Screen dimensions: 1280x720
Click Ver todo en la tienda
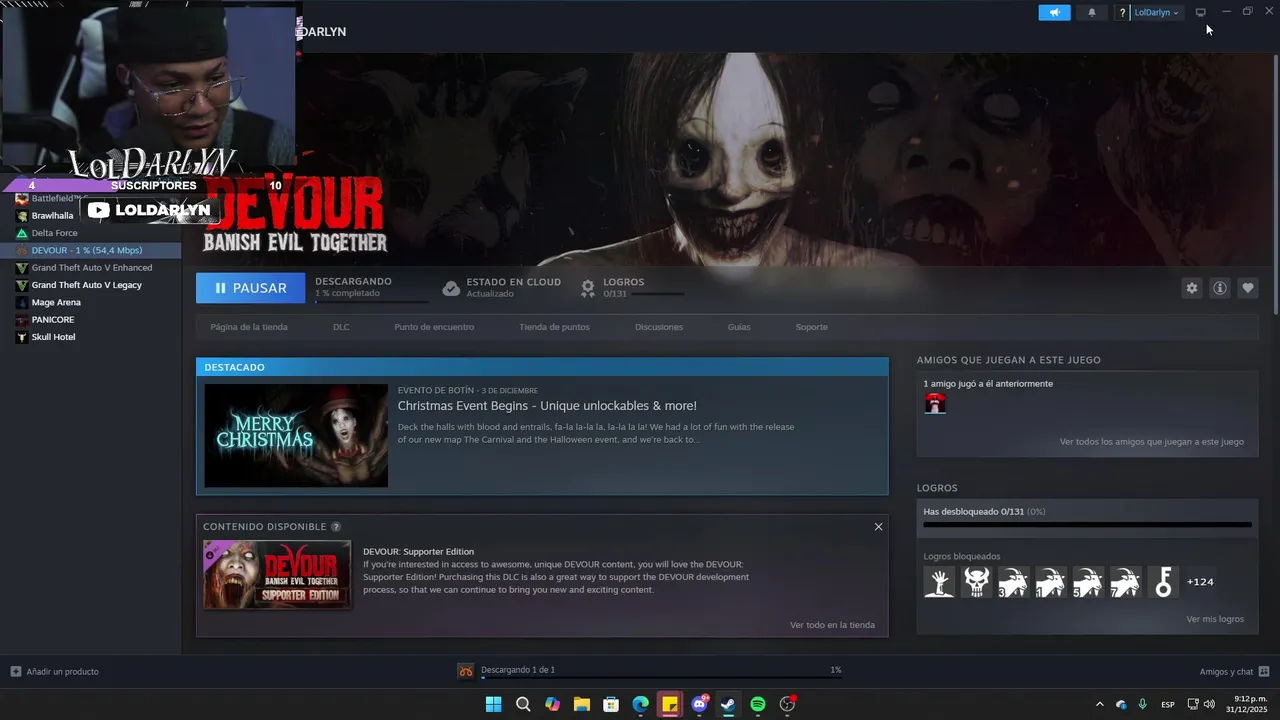point(832,625)
